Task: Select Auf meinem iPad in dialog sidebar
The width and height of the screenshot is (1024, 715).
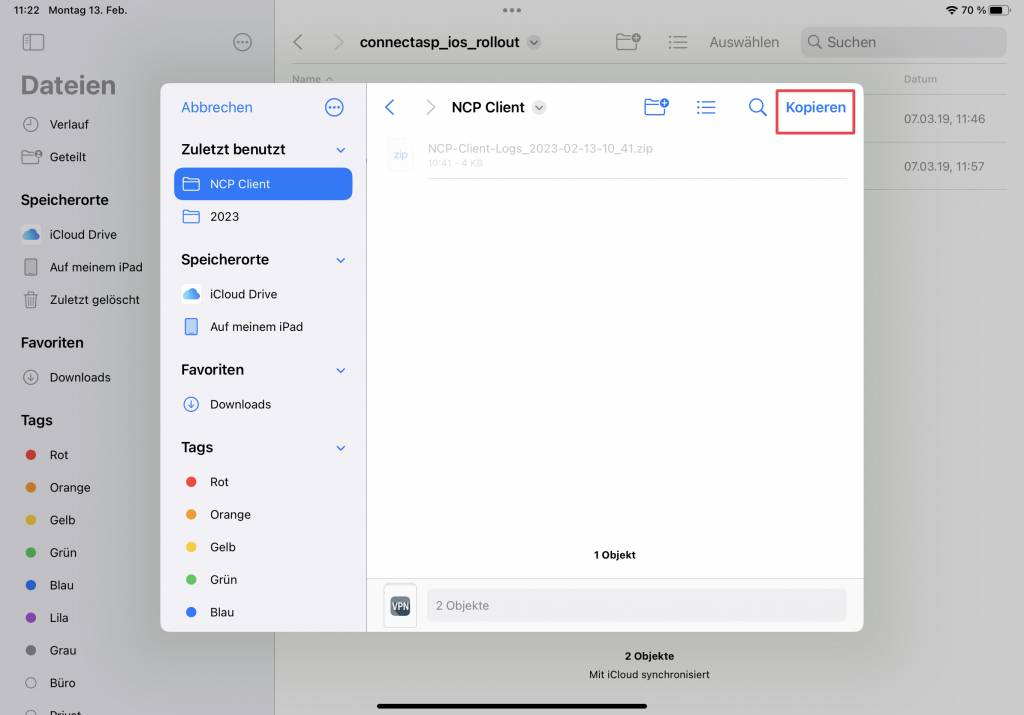Action: pos(256,326)
